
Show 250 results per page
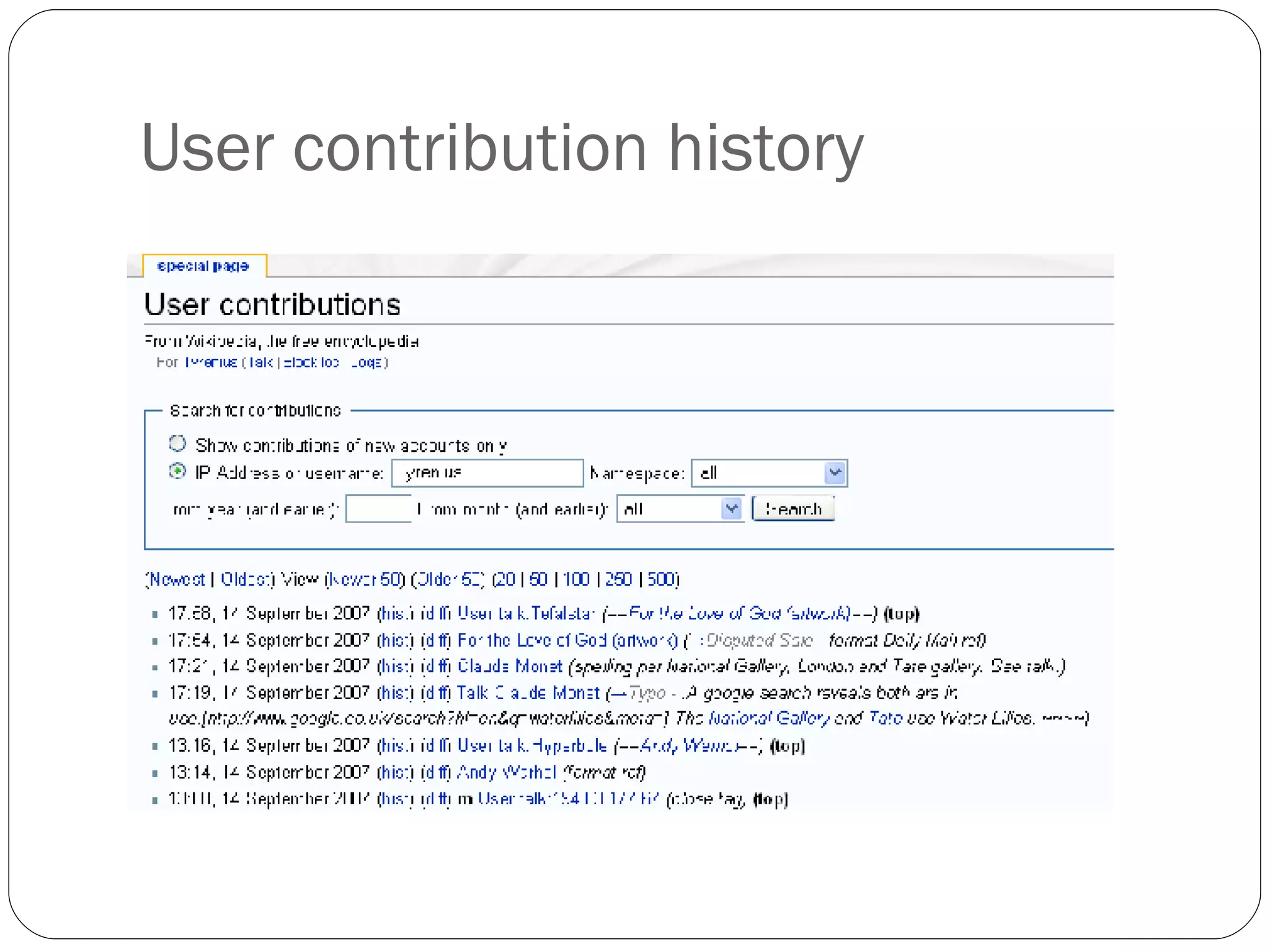tap(618, 579)
